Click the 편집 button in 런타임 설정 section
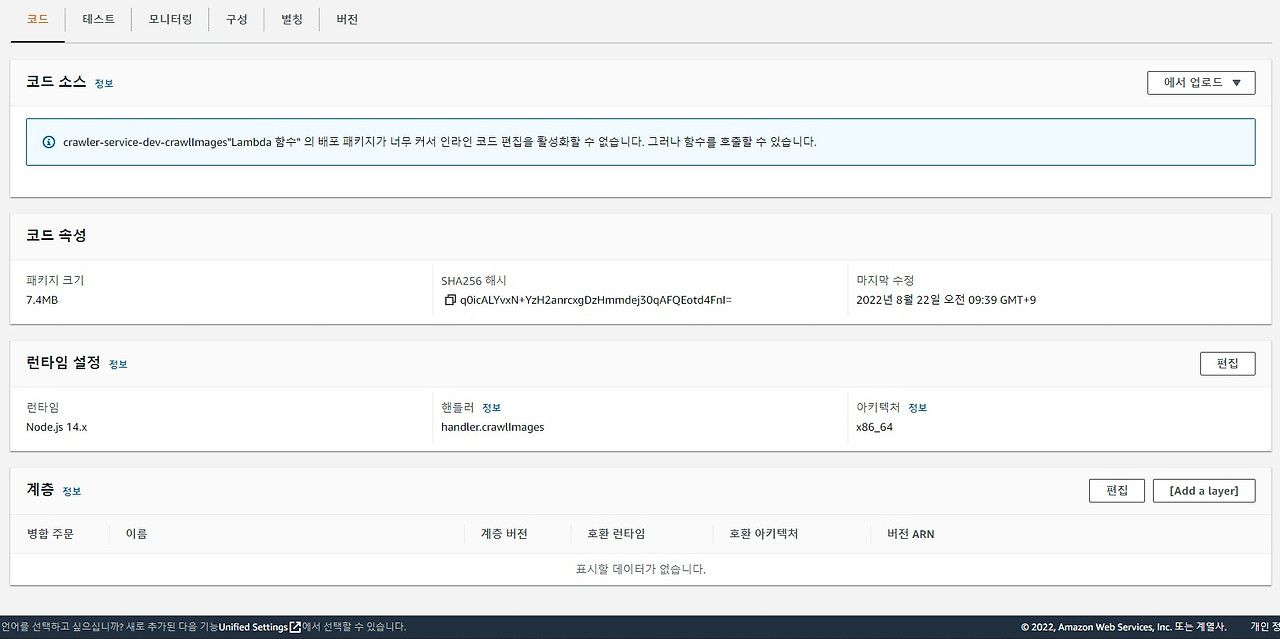 (x=1227, y=363)
